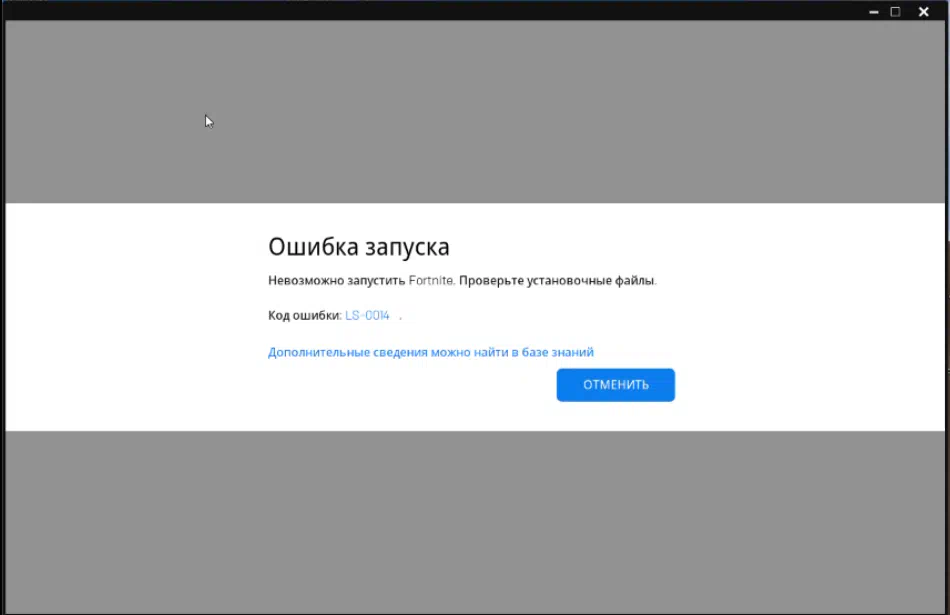This screenshot has height=615, width=950.
Task: Open the knowledge base link for details
Action: (x=430, y=352)
